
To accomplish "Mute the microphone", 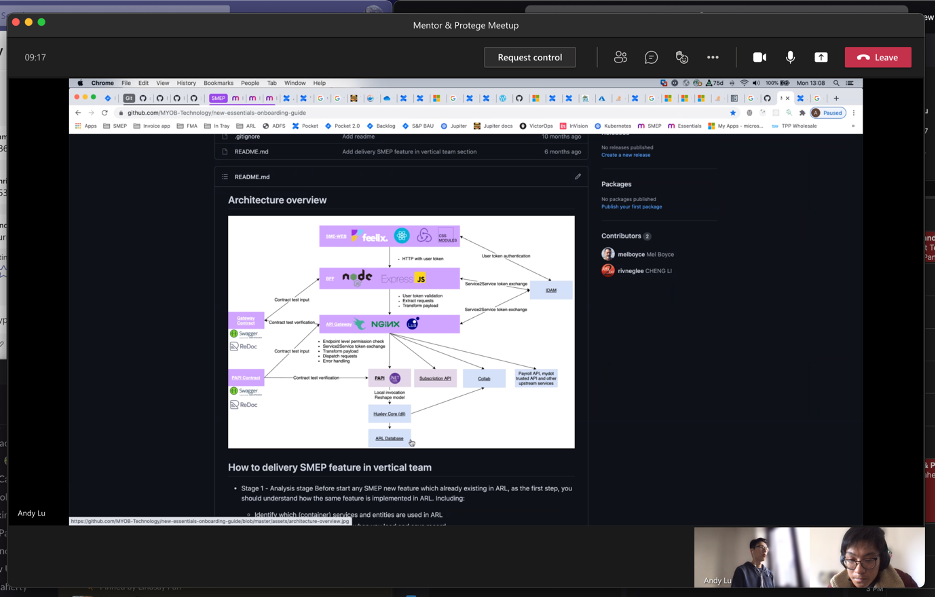I will coord(790,57).
